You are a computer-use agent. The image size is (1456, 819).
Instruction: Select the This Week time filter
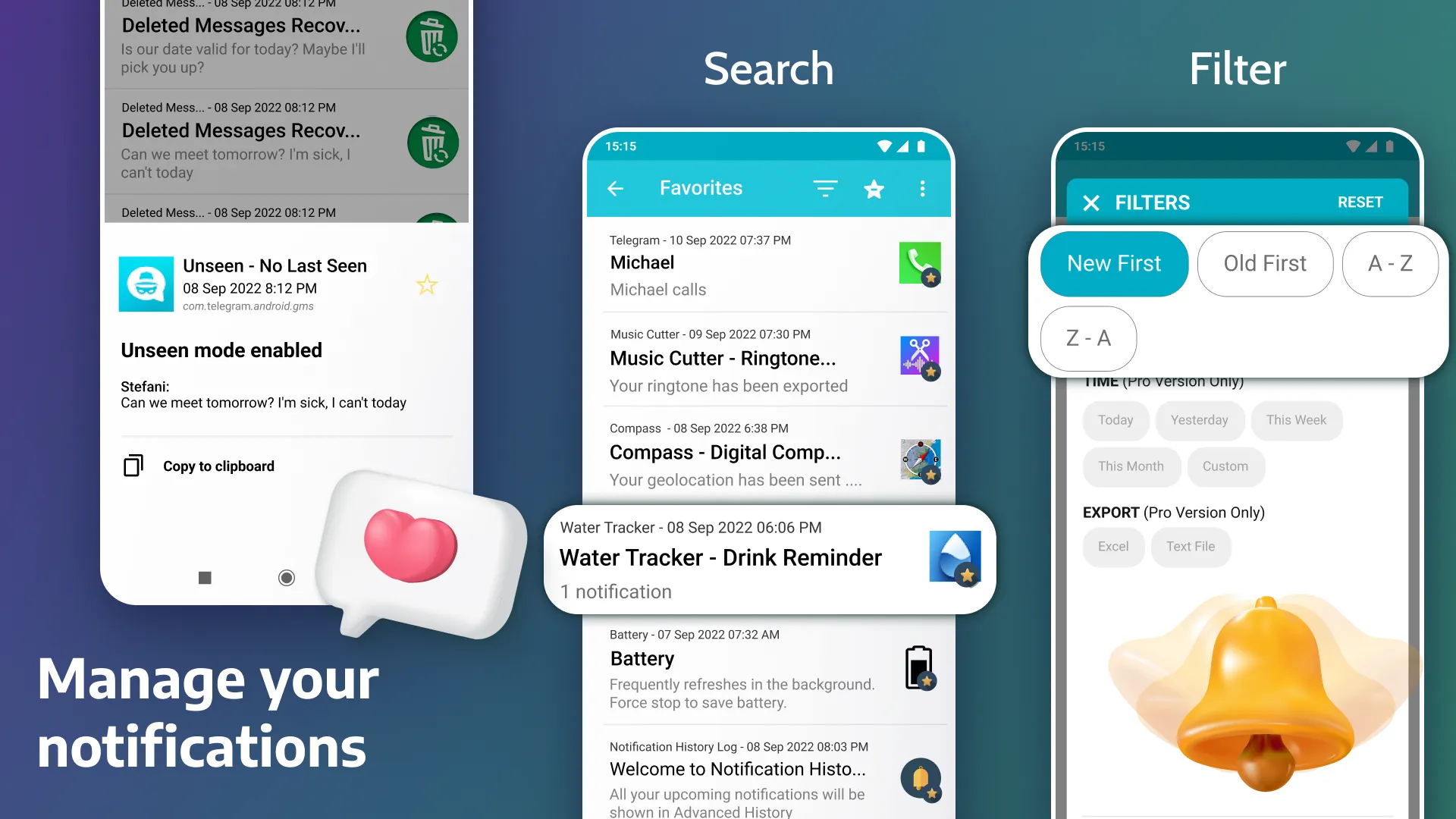(1296, 420)
